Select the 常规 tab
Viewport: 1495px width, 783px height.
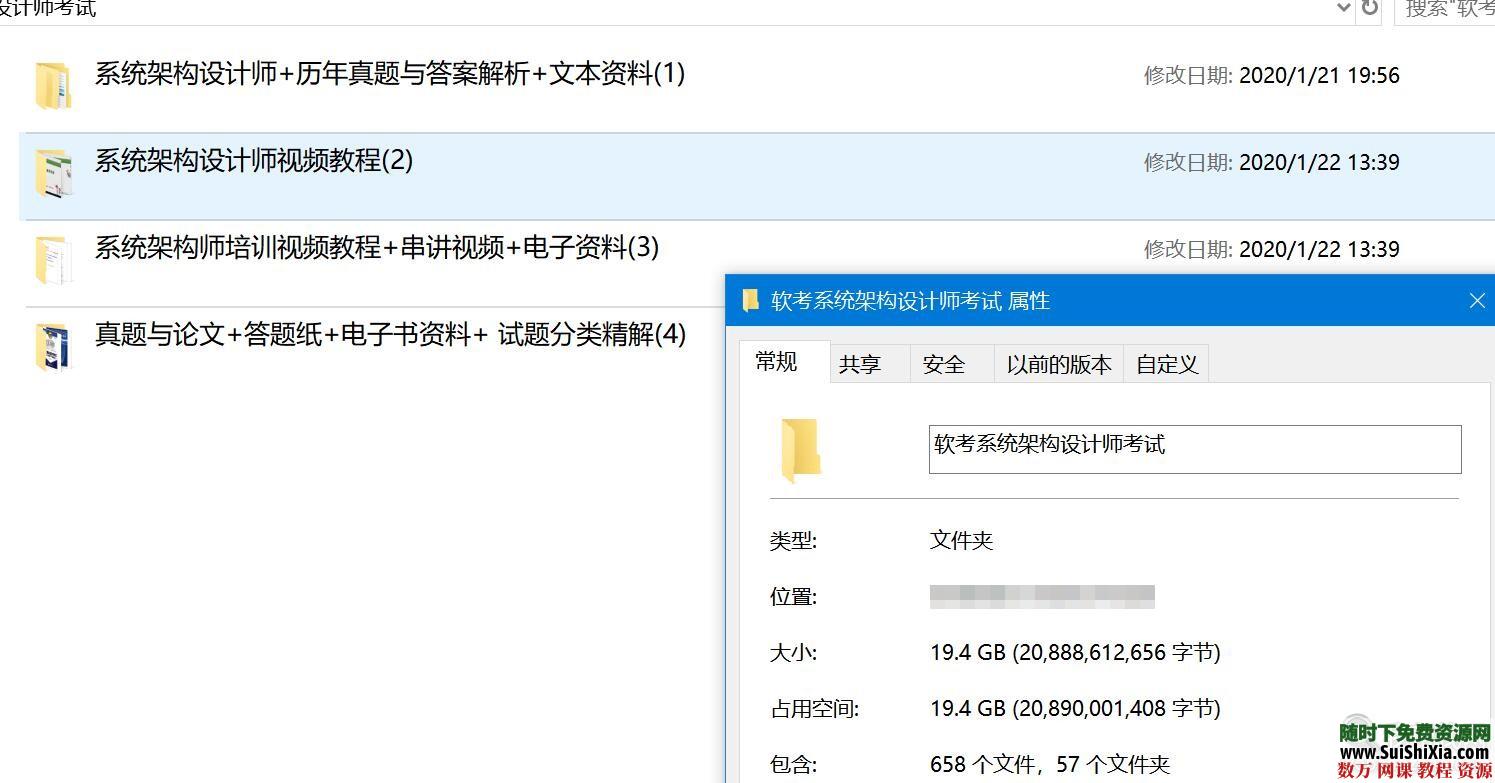[776, 362]
